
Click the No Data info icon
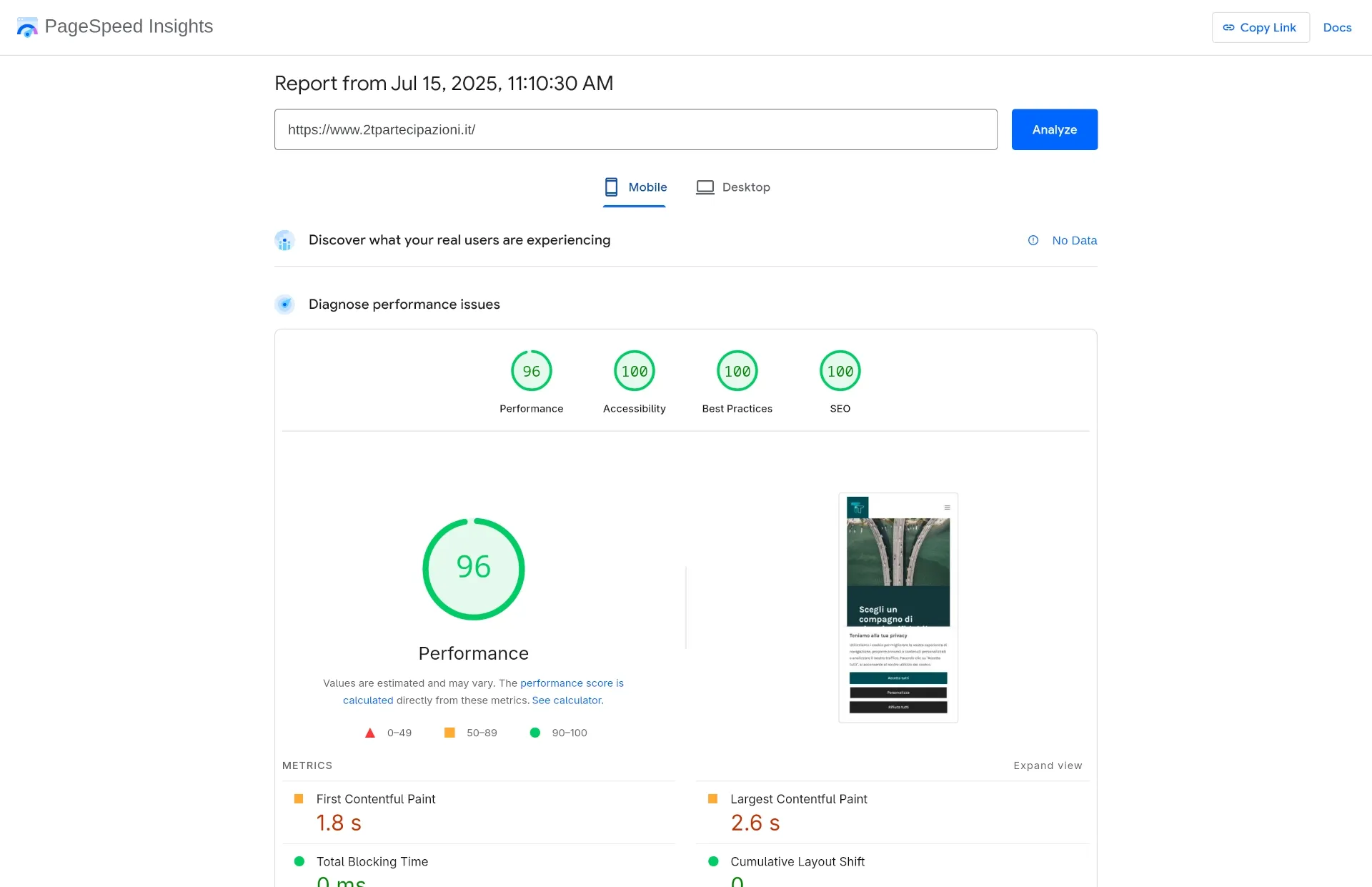(x=1033, y=240)
